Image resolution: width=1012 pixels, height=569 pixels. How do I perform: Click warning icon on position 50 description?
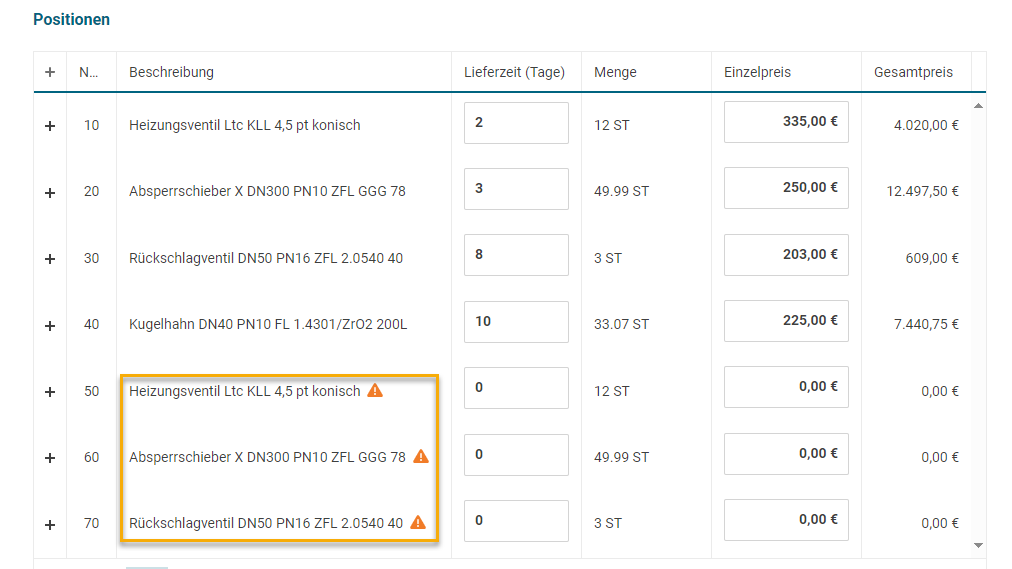coord(375,391)
